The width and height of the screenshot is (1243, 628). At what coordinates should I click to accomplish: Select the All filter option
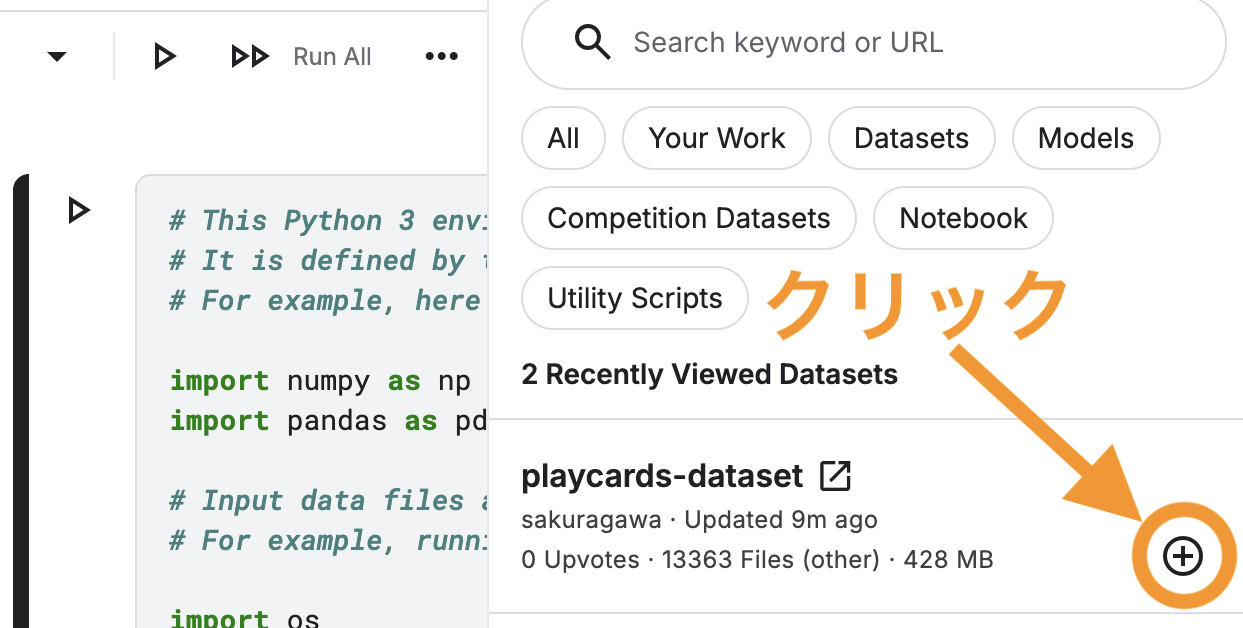563,138
